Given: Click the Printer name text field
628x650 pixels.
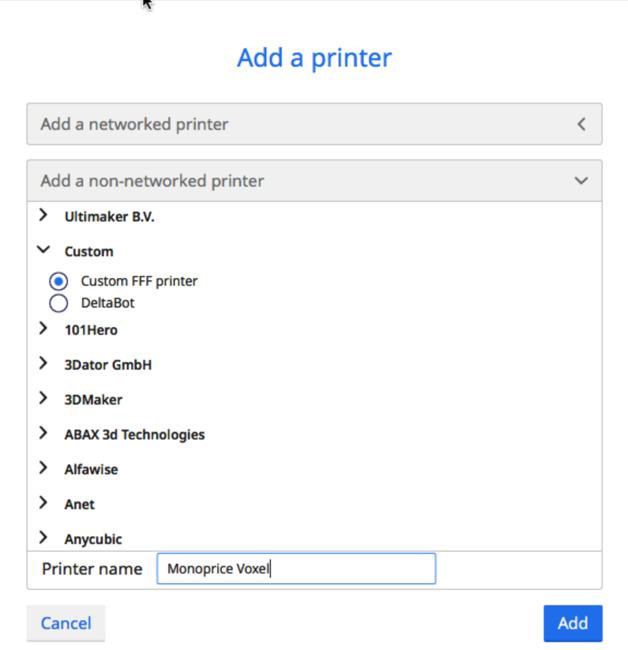Looking at the screenshot, I should 296,569.
